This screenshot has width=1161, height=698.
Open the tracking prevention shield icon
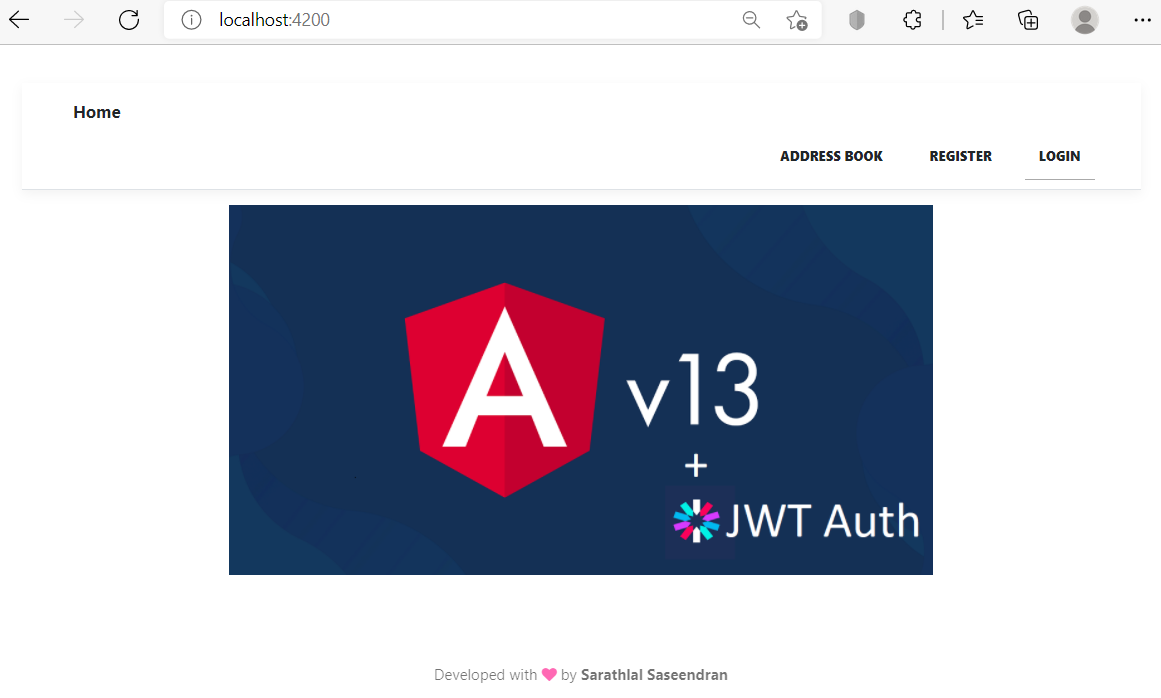857,20
